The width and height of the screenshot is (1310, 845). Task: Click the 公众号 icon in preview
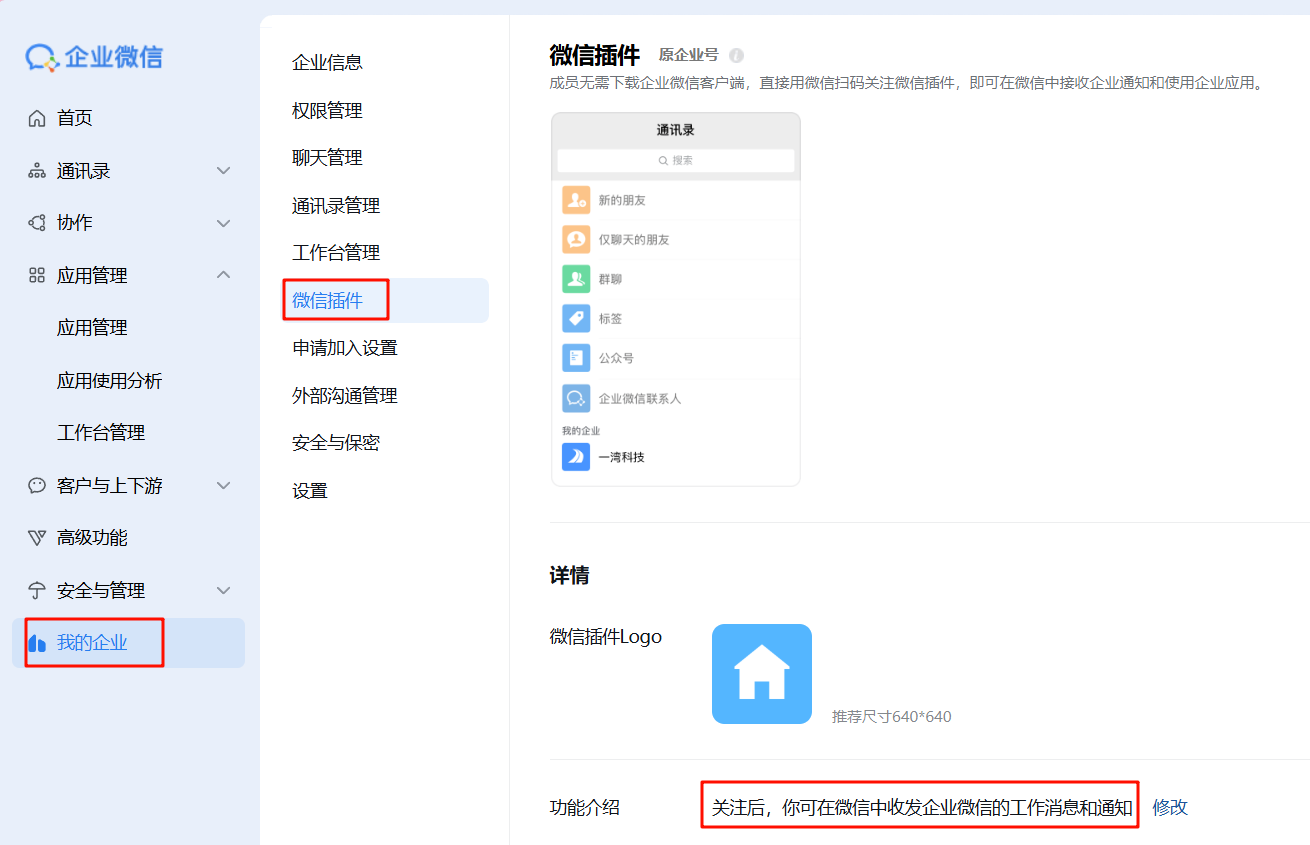click(x=576, y=358)
